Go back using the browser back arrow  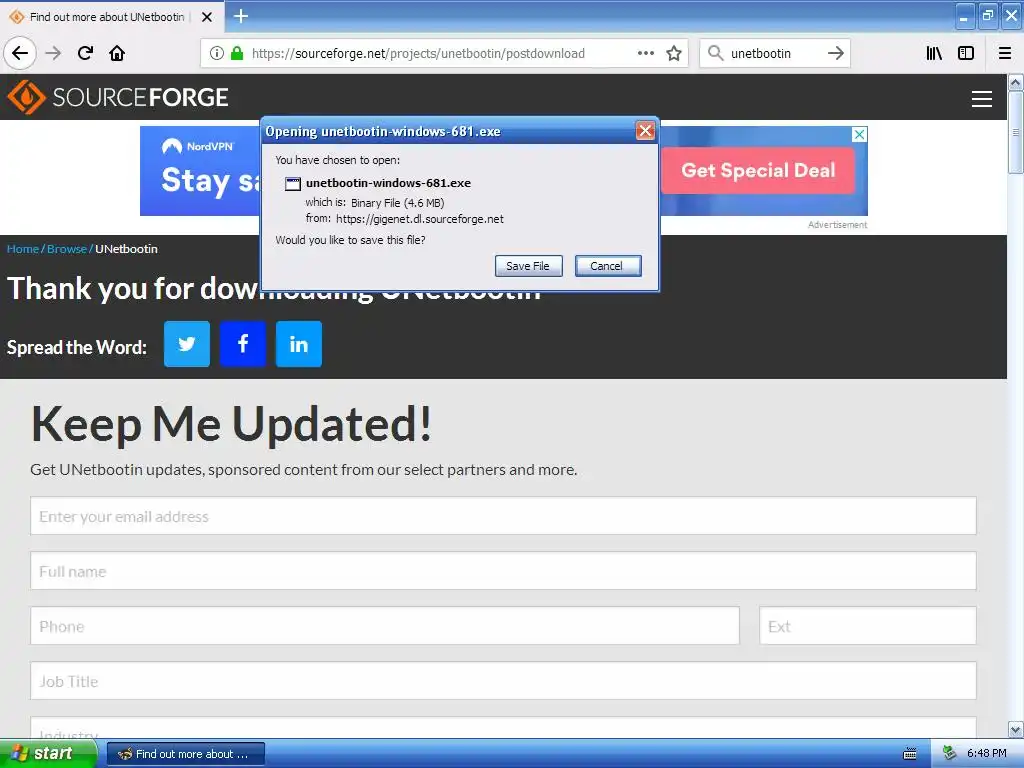[20, 53]
